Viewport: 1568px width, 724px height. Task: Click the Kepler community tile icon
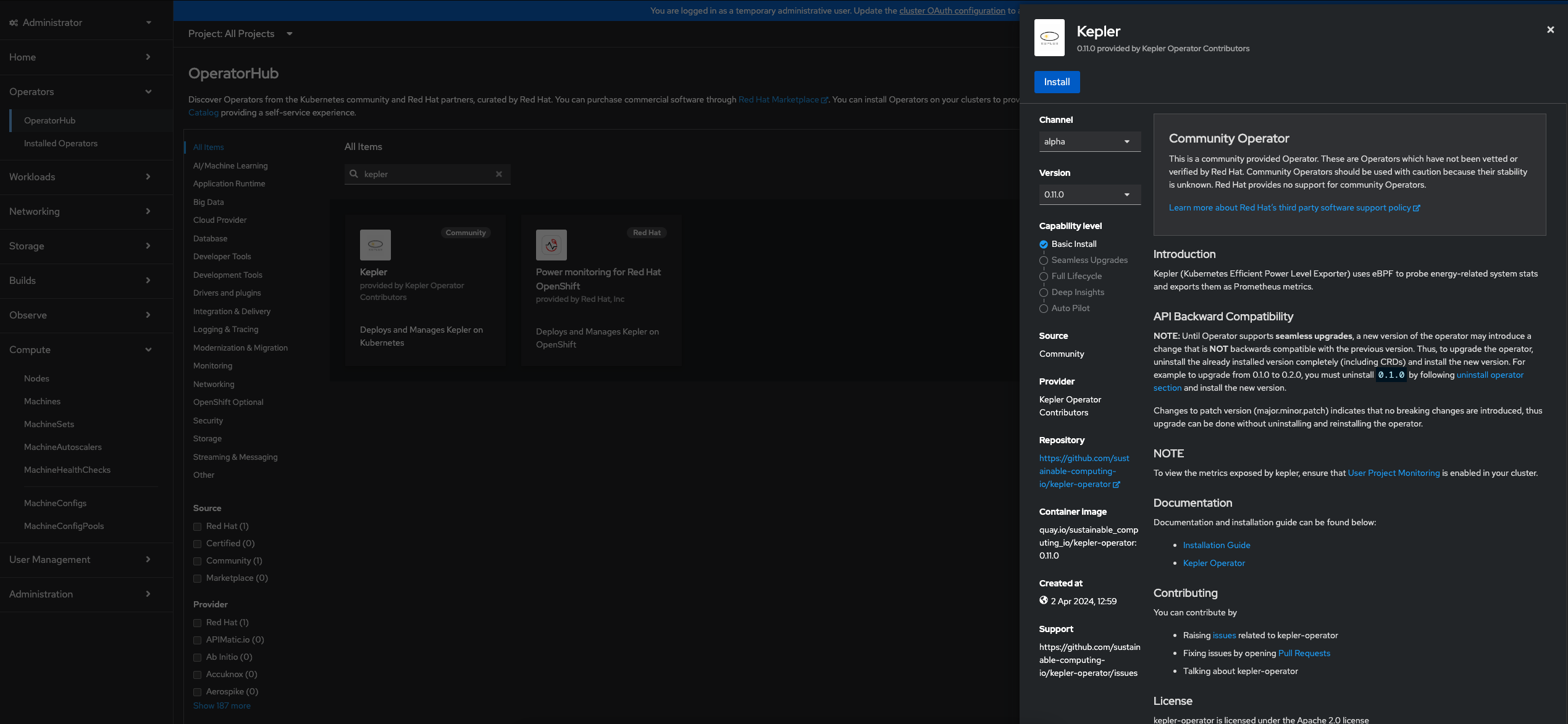click(375, 245)
